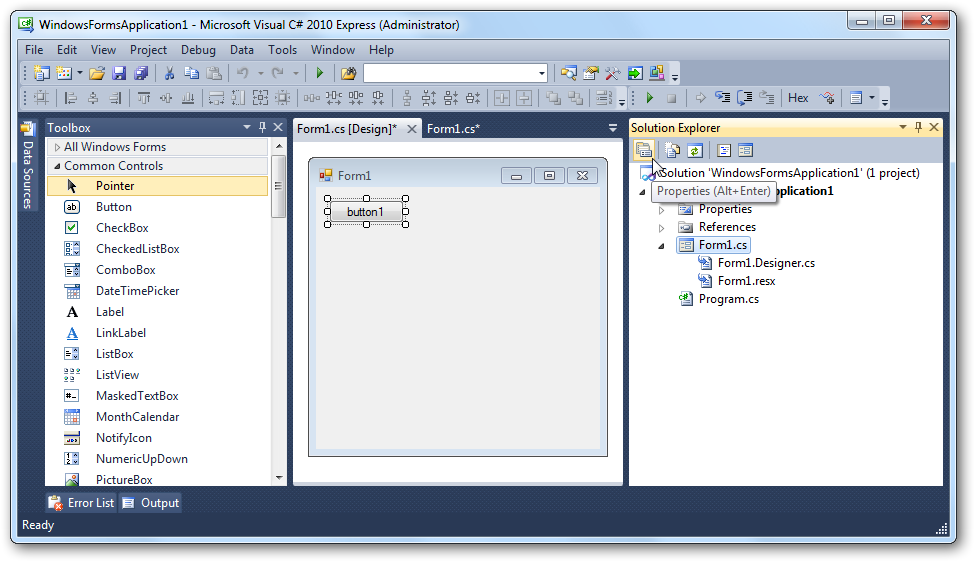Image resolution: width=975 pixels, height=562 pixels.
Task: Click the button1 control on the form
Action: click(x=365, y=212)
